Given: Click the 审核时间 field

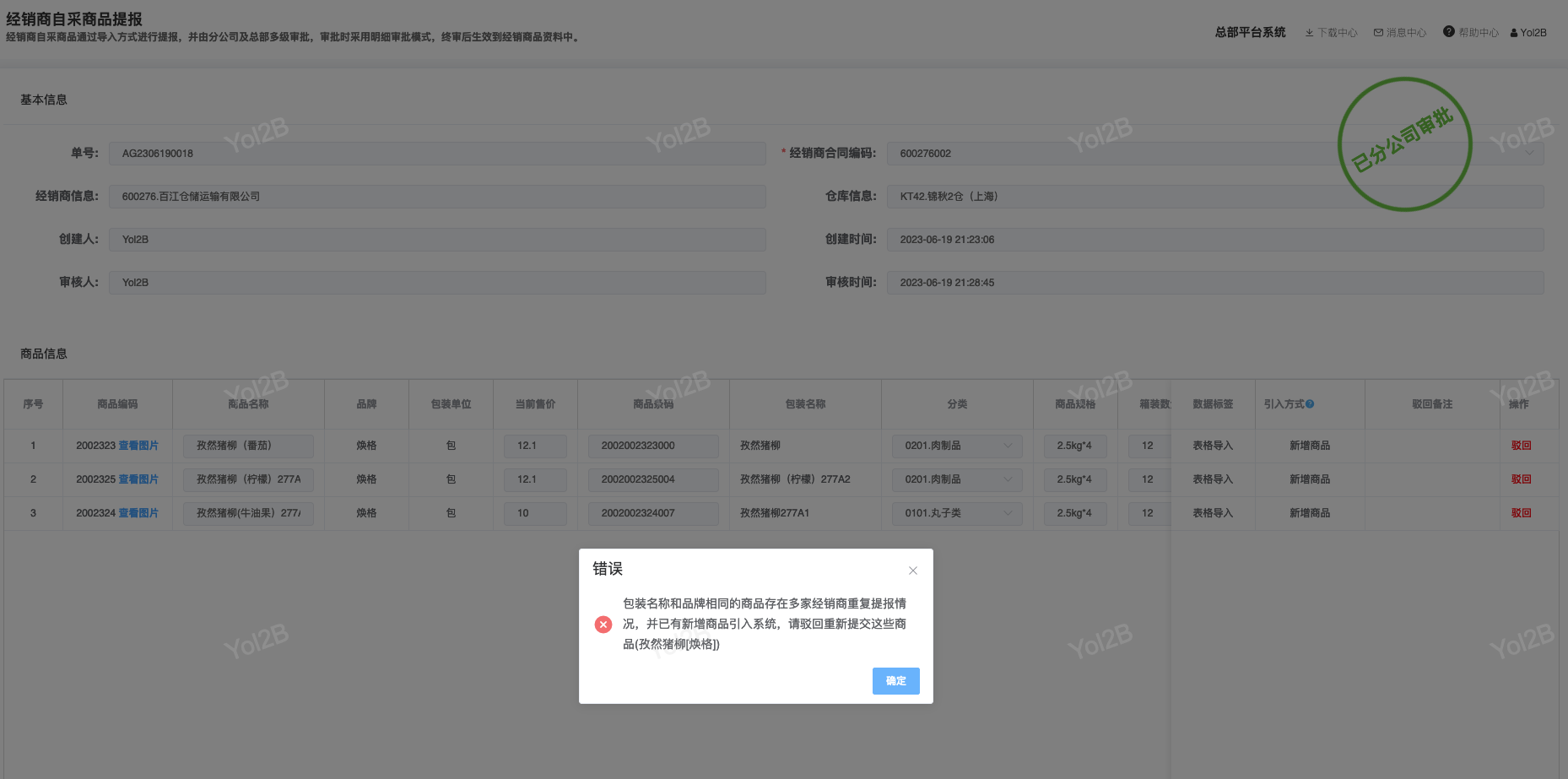Looking at the screenshot, I should pos(1215,283).
